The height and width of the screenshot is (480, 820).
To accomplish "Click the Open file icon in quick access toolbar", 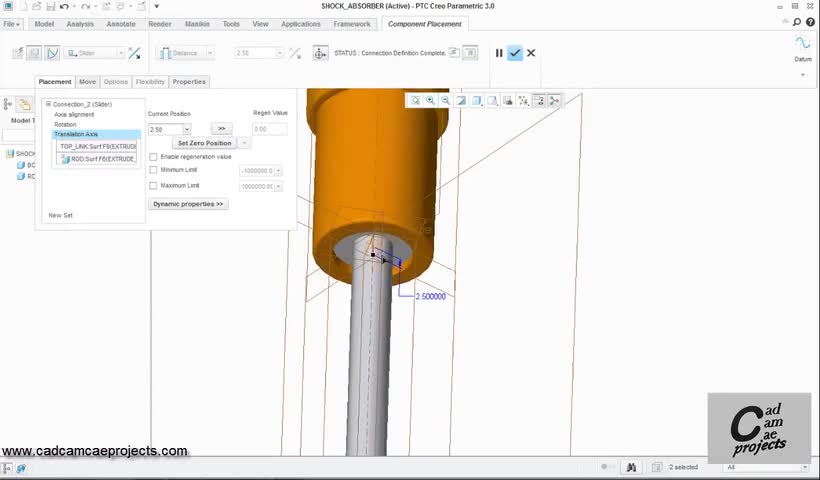I will tap(37, 7).
